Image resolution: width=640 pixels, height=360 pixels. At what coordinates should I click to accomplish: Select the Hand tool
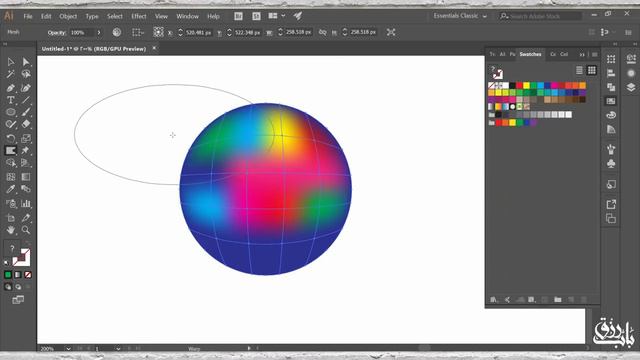pos(11,230)
